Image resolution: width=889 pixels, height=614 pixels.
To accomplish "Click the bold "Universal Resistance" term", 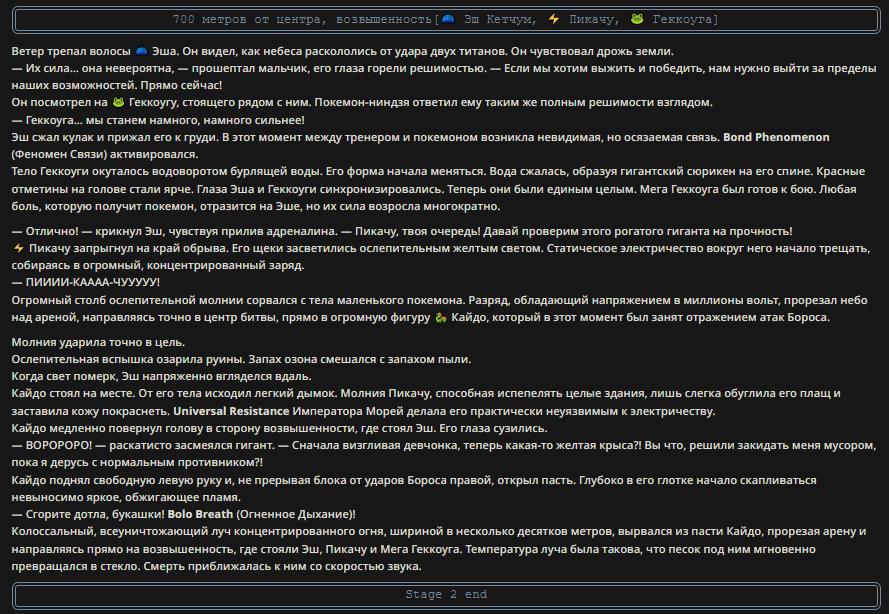I will (231, 411).
